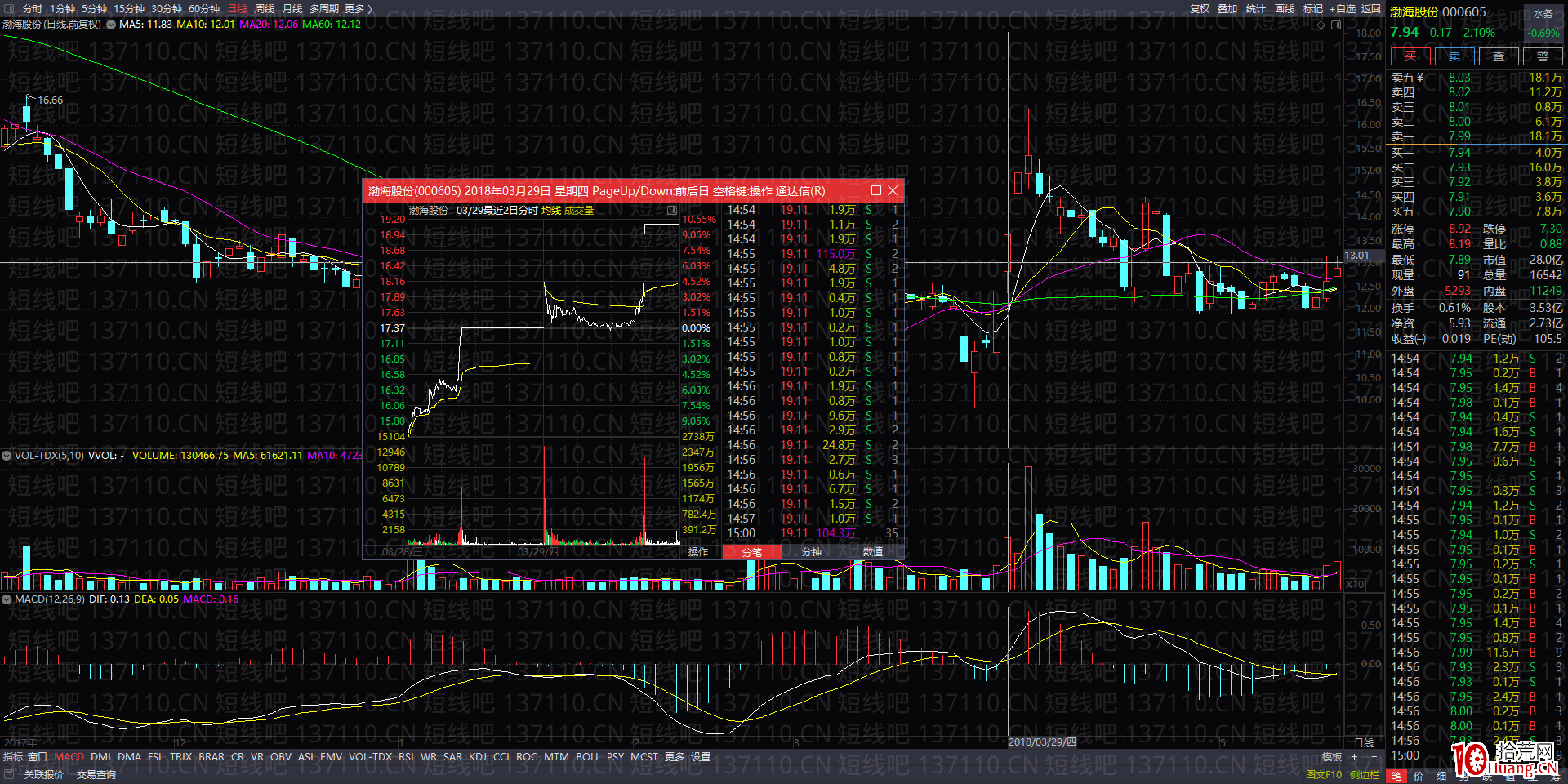Click the blue 卖 sell button
The width and height of the screenshot is (1568, 784).
coord(1454,56)
